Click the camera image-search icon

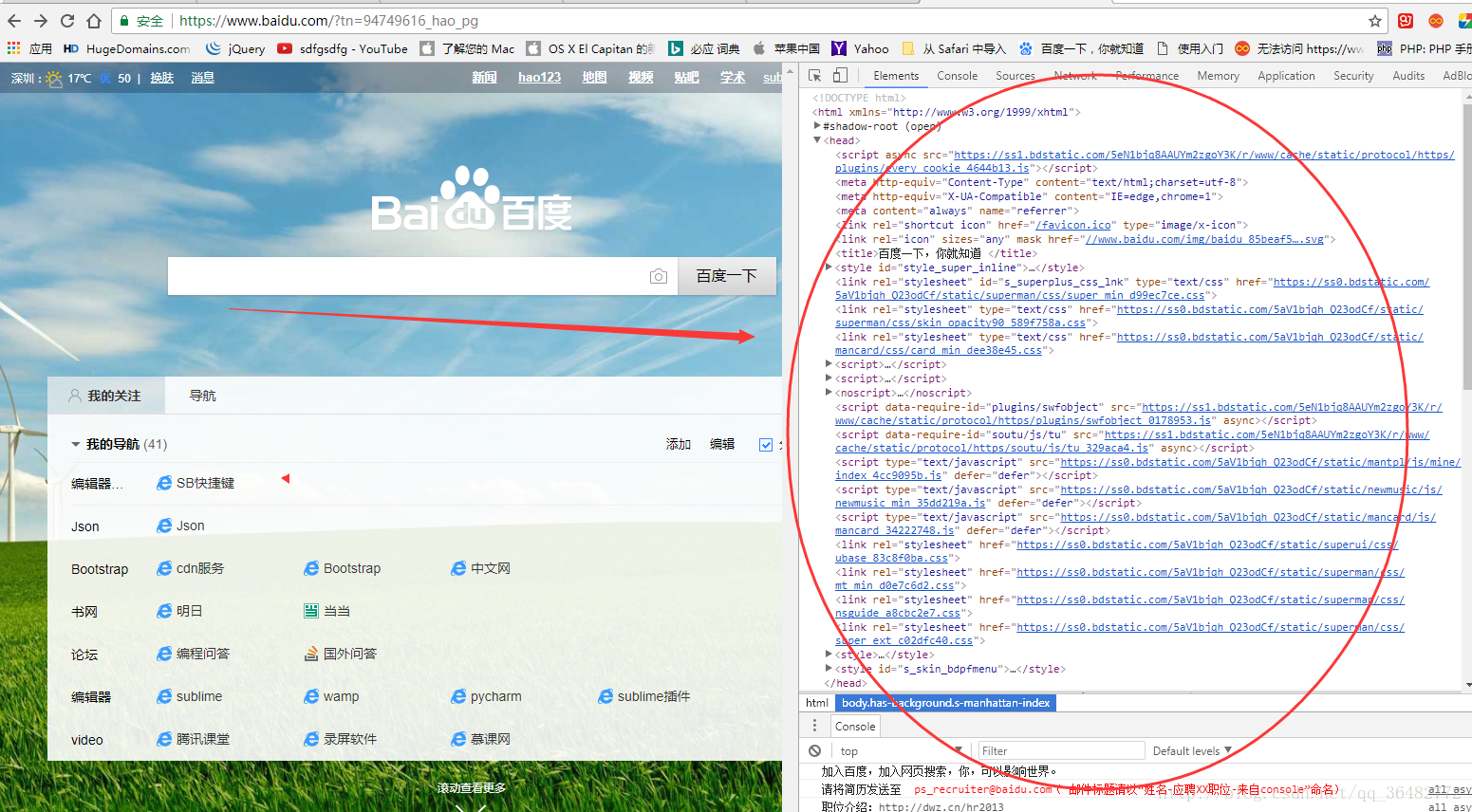coord(658,276)
